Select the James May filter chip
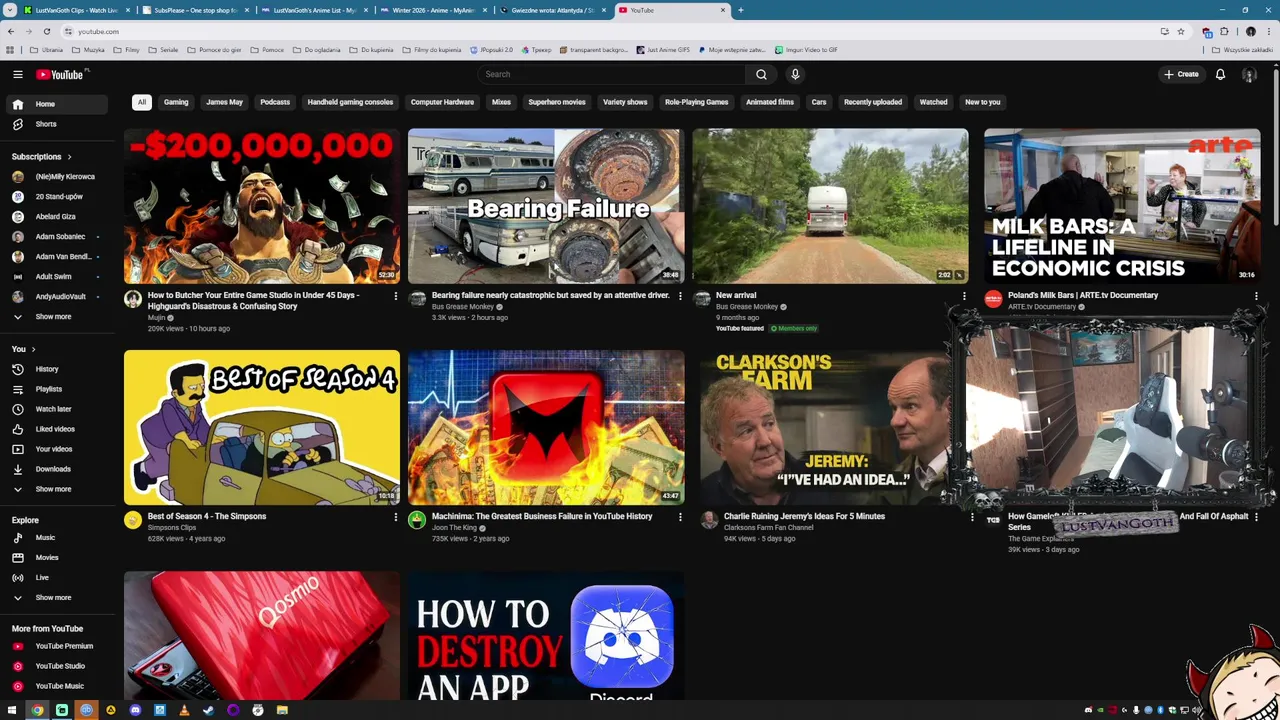 tap(224, 102)
